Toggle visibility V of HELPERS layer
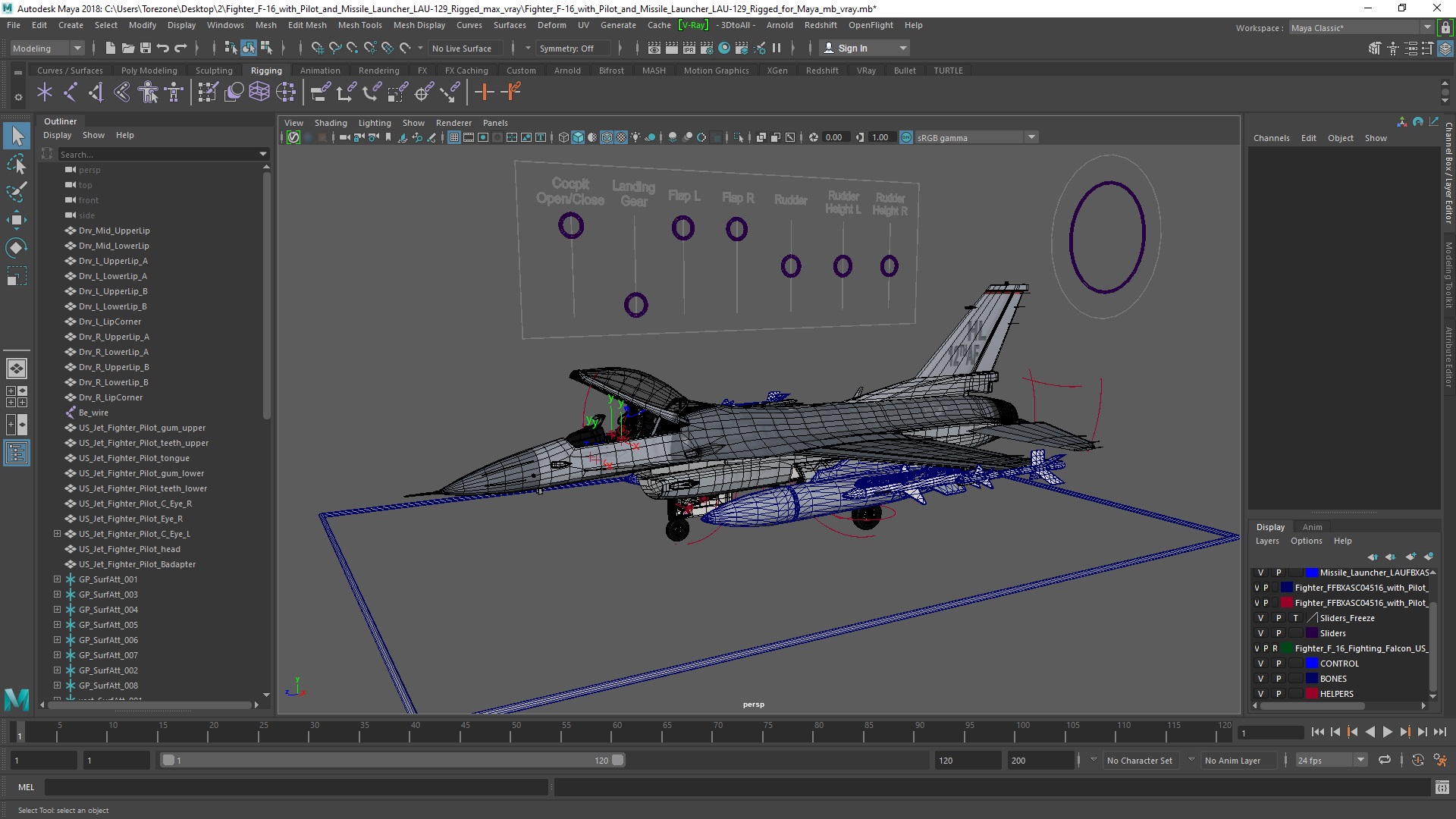1456x819 pixels. coord(1260,694)
